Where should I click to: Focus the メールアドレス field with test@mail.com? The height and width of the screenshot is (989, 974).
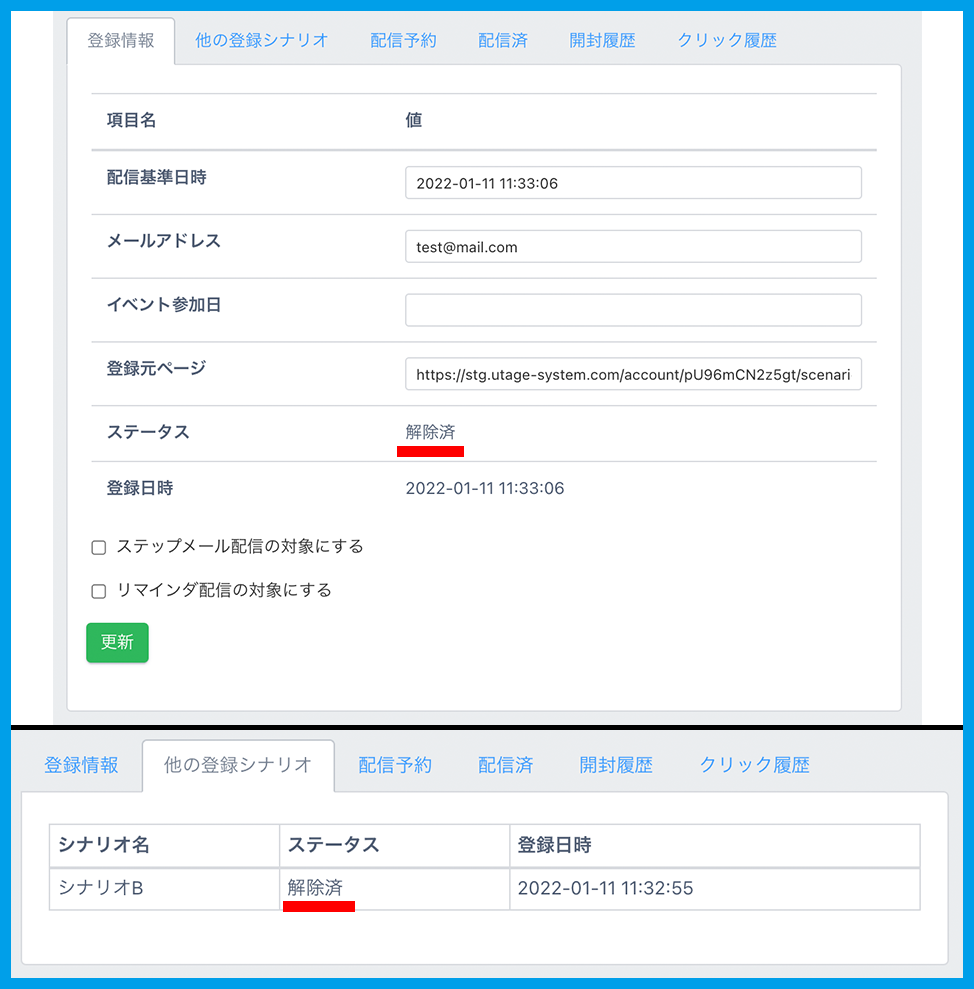point(633,247)
